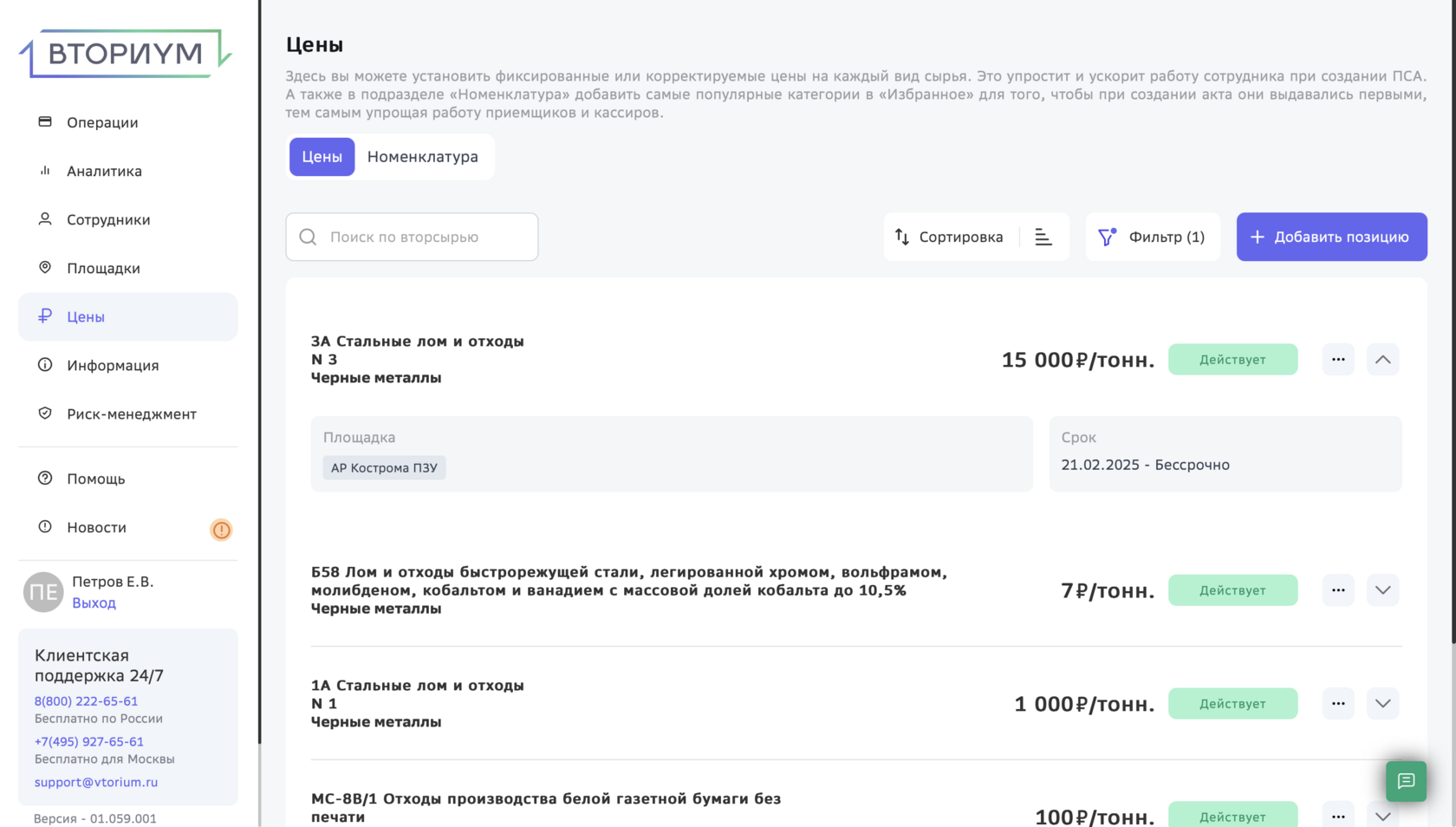Screen dimensions: 1456x827
Task: Open three-dots menu for Б58 position
Action: tap(1338, 590)
